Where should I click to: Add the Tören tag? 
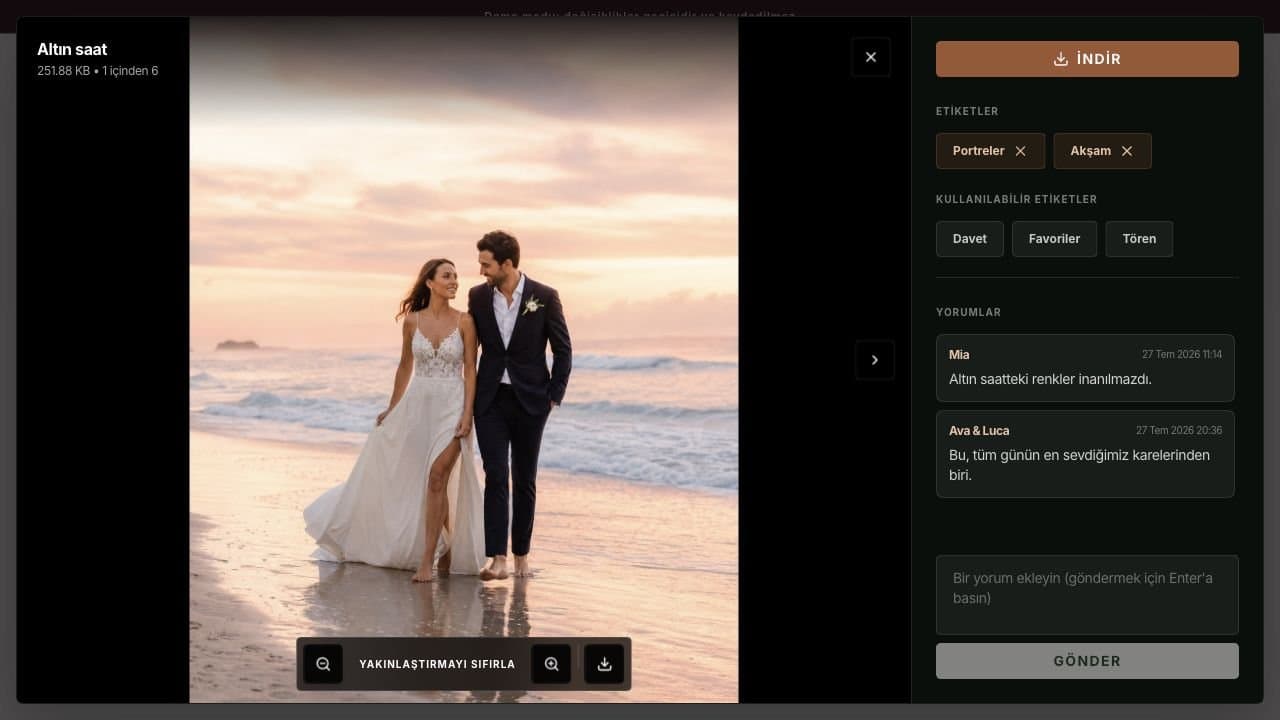pyautogui.click(x=1139, y=239)
